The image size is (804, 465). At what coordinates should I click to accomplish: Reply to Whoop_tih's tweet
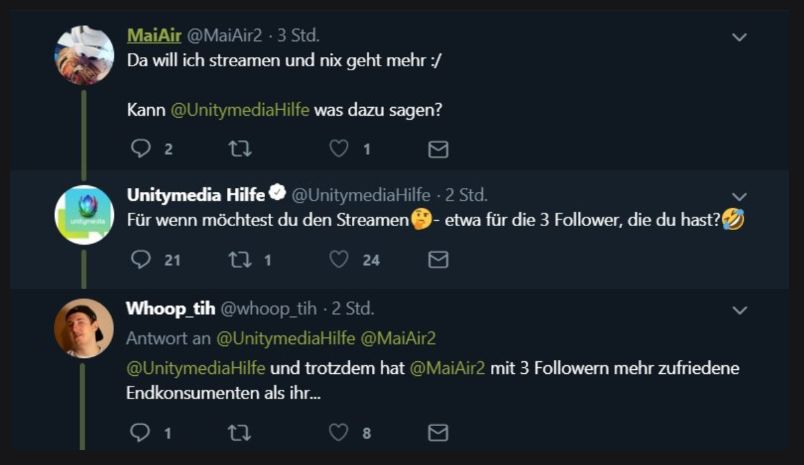pyautogui.click(x=141, y=433)
